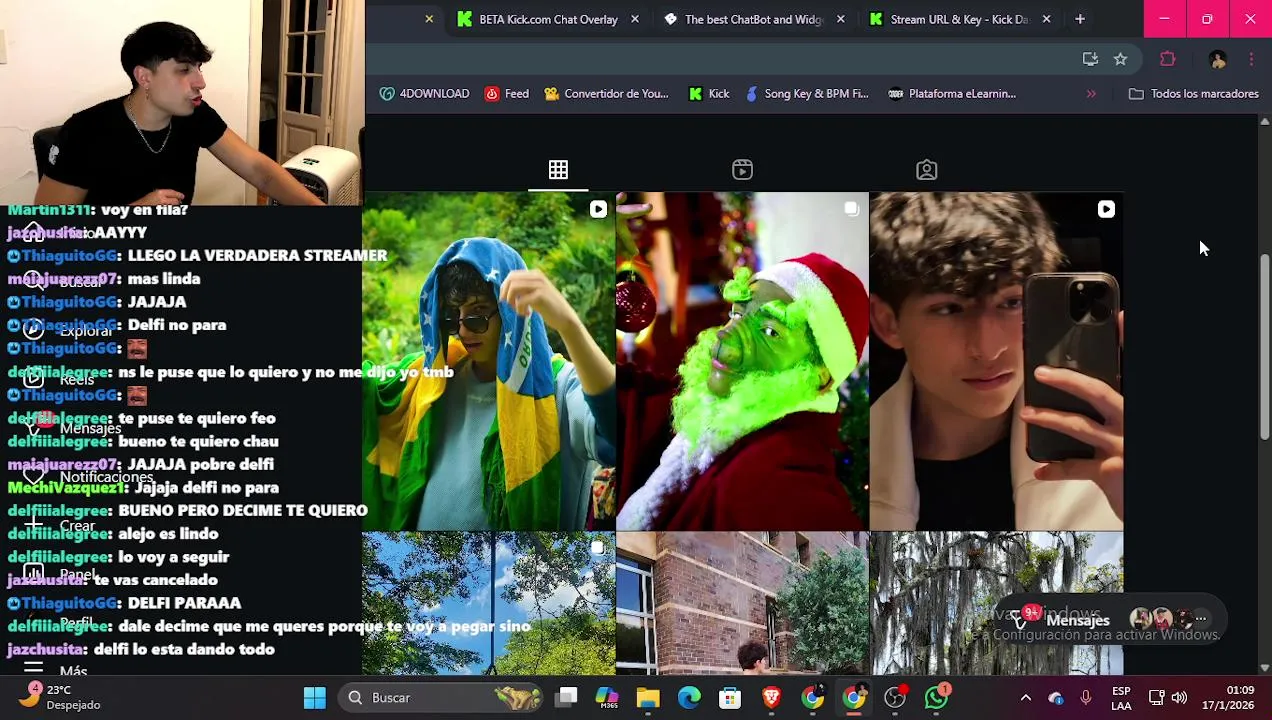
Task: Open the mirror selfie with phone post
Action: click(x=996, y=361)
